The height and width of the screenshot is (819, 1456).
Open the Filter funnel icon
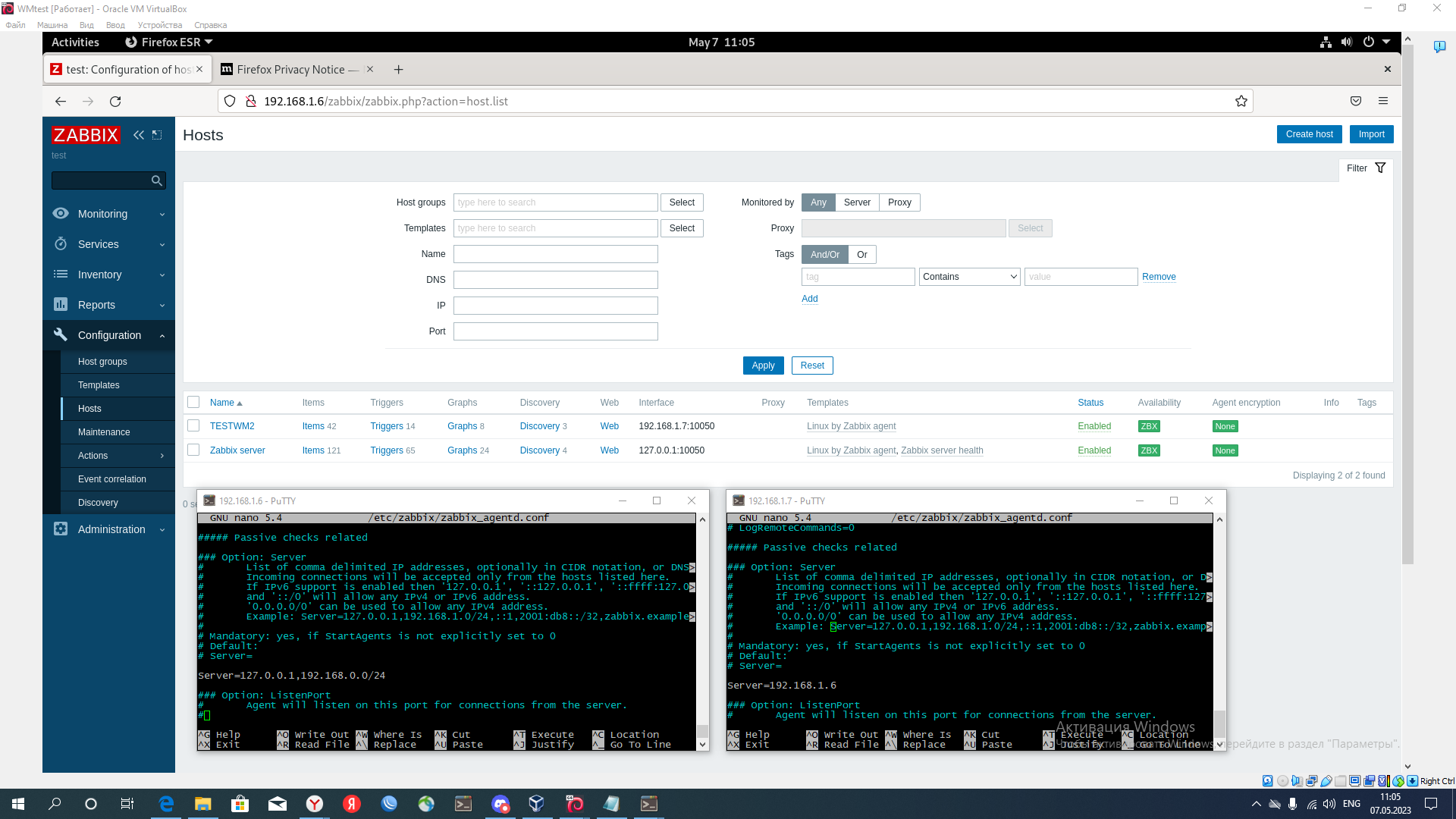coord(1380,168)
